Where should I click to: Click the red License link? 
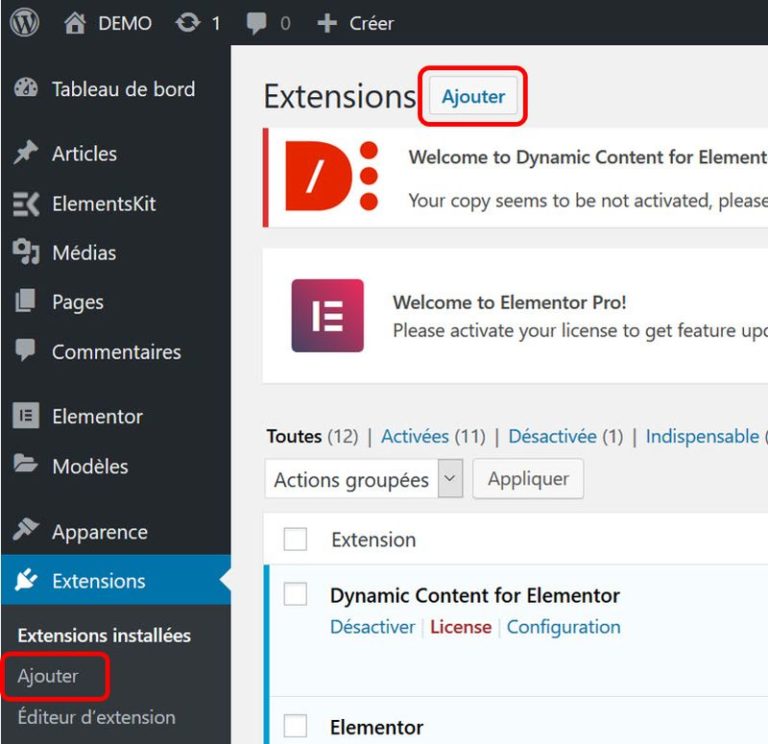click(x=460, y=627)
